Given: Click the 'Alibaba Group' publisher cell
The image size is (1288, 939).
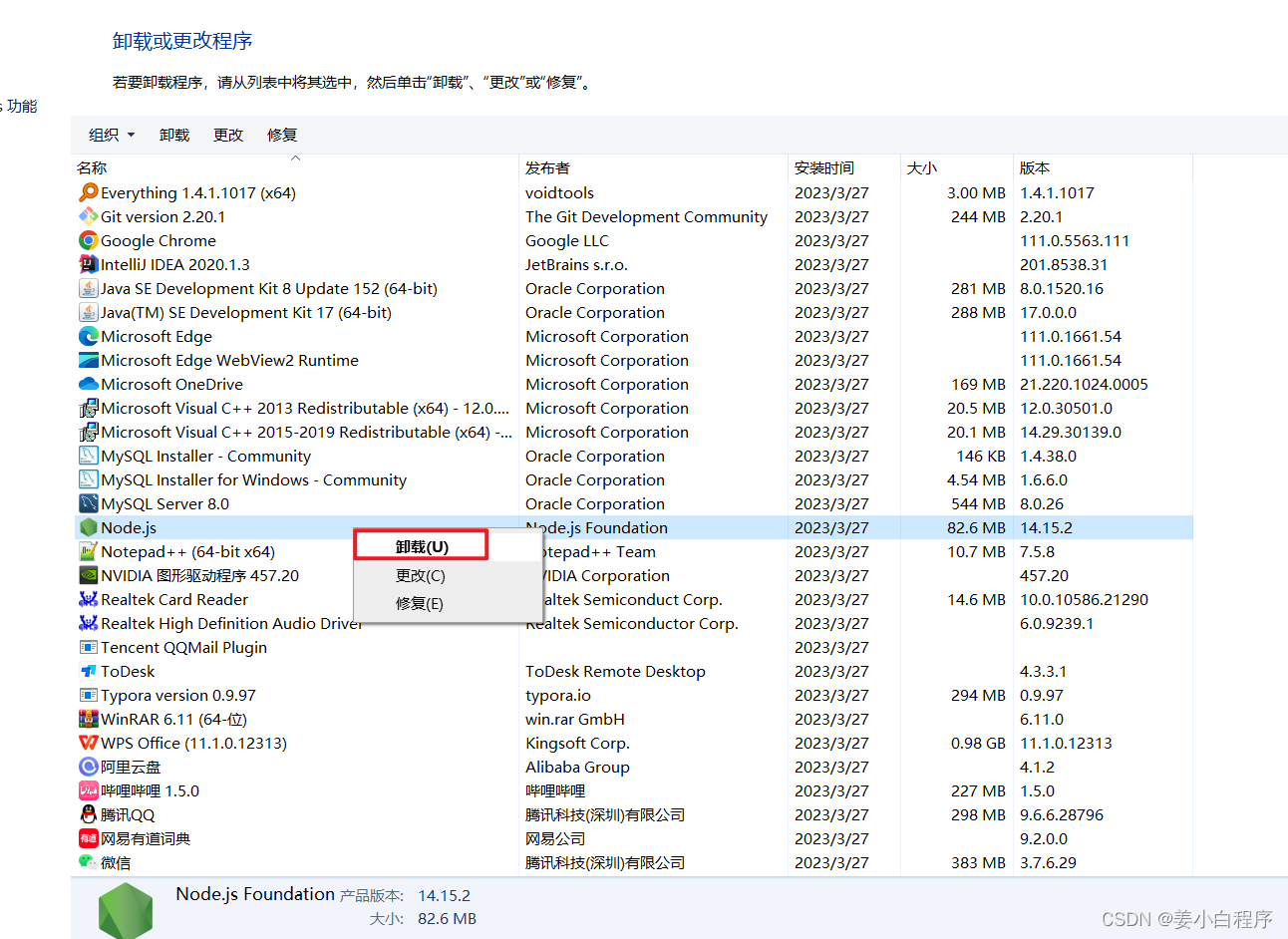Looking at the screenshot, I should pos(577,767).
